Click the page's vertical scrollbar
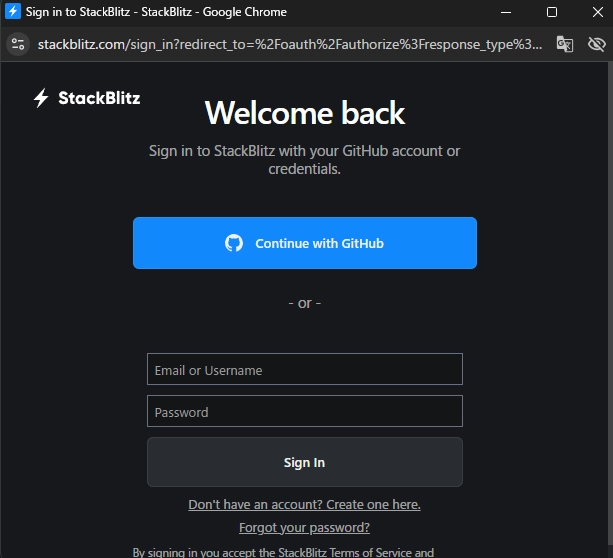The width and height of the screenshot is (613, 558). 610,309
